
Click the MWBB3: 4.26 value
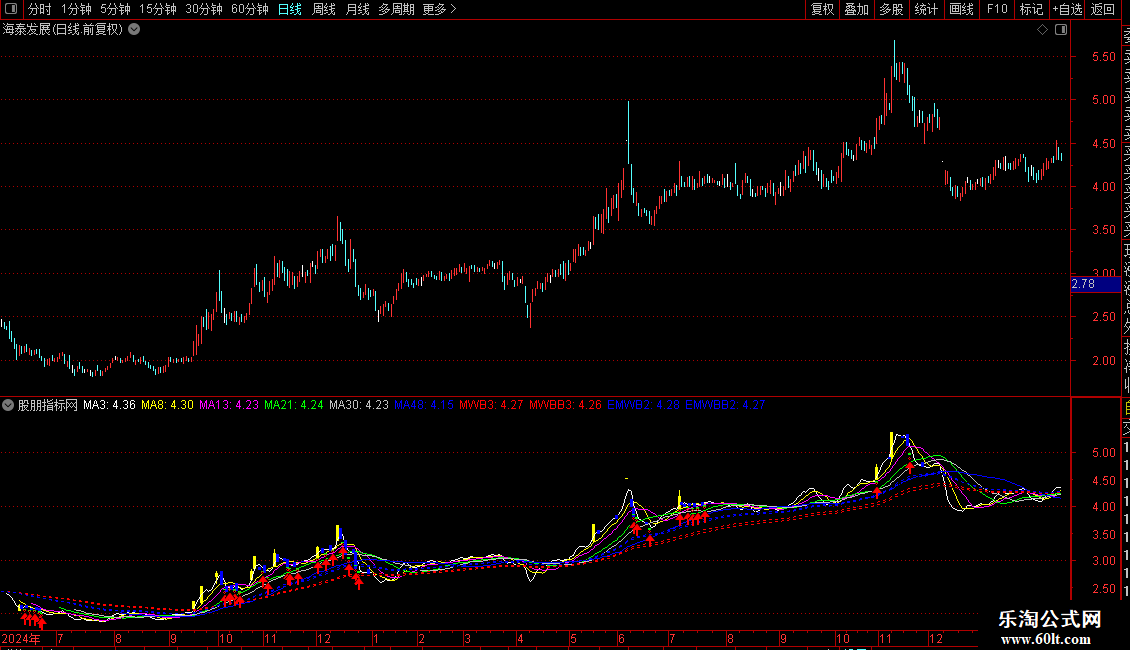565,405
